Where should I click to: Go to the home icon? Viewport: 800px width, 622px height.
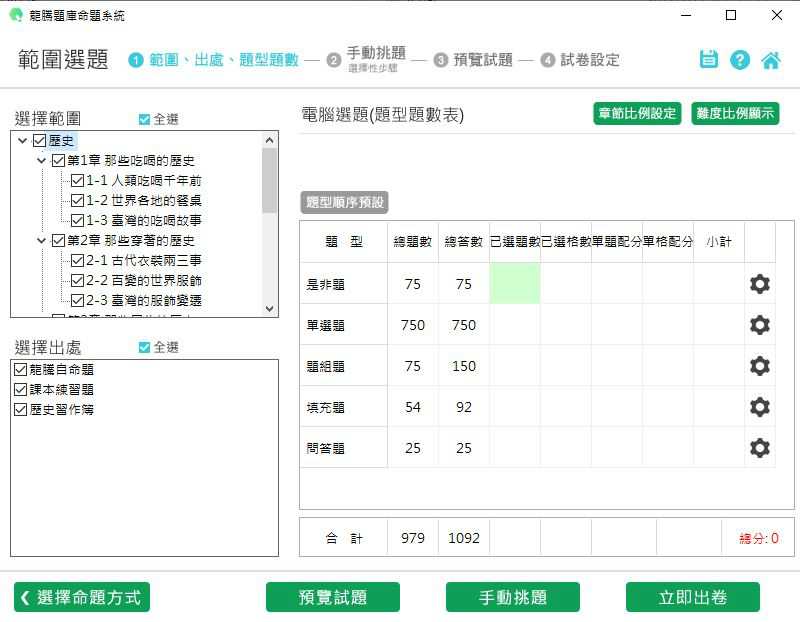point(771,60)
